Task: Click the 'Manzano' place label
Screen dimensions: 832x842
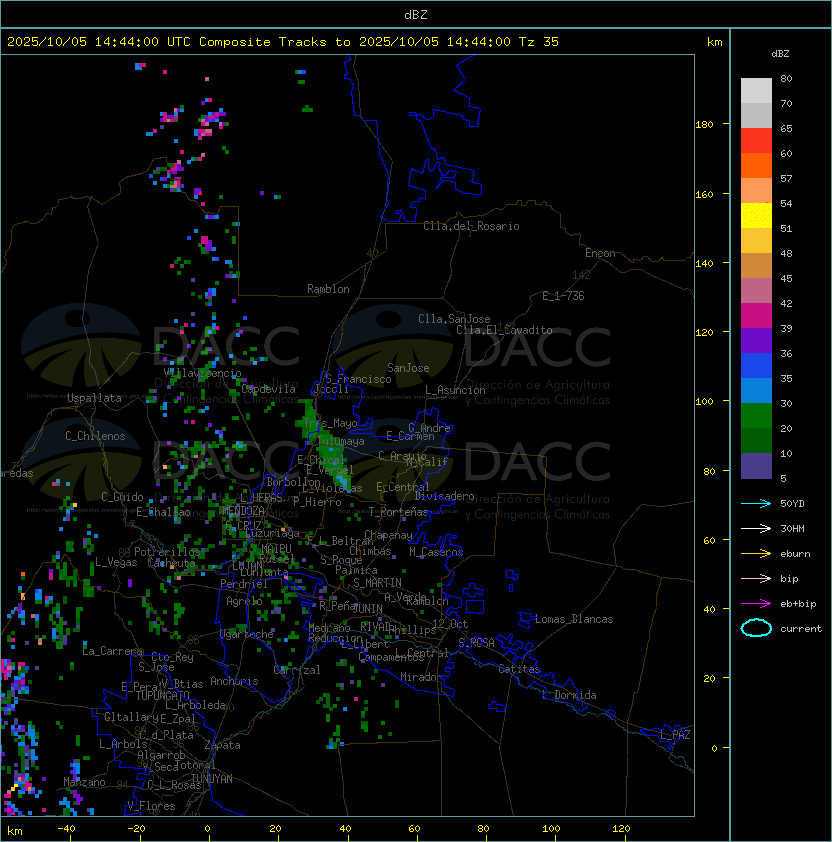Action: pos(84,782)
